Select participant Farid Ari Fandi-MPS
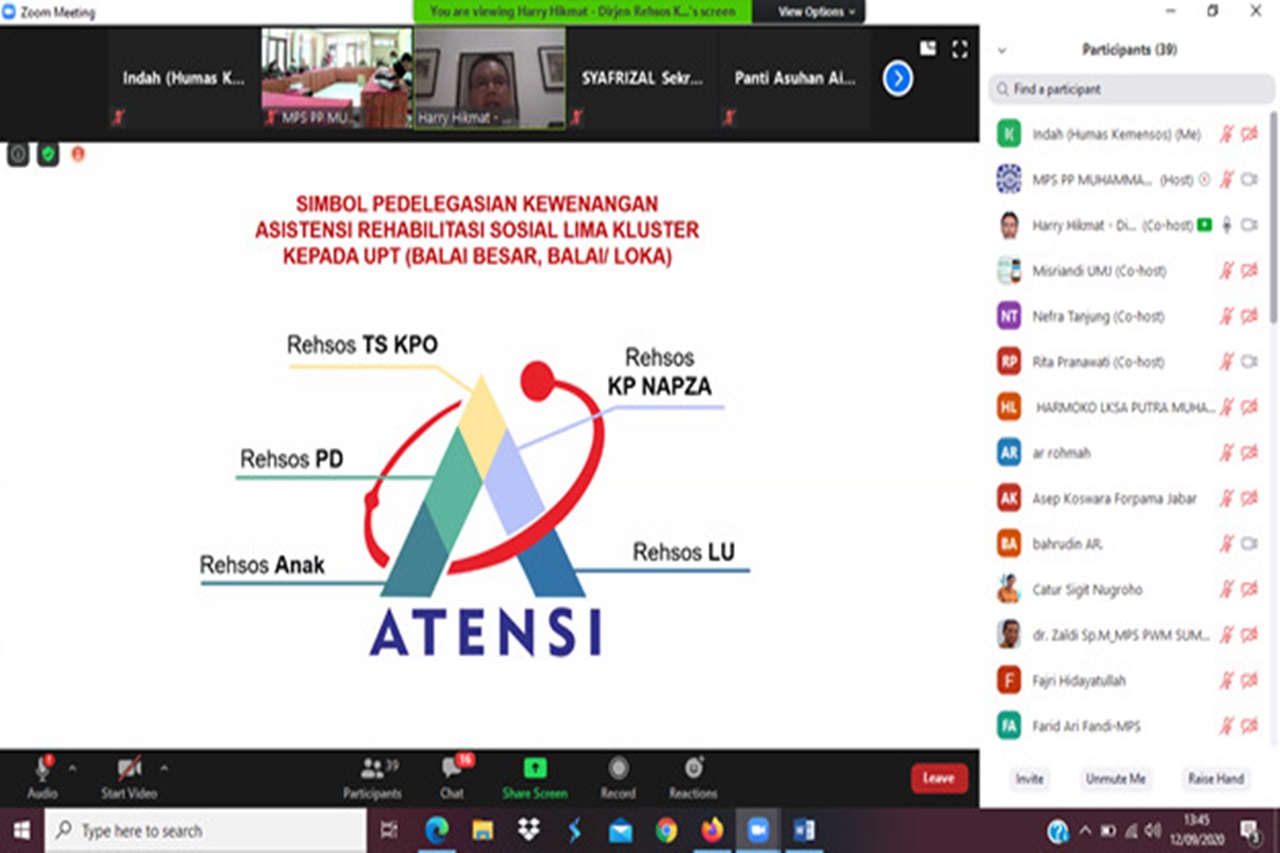The height and width of the screenshot is (853, 1280). 1128,726
